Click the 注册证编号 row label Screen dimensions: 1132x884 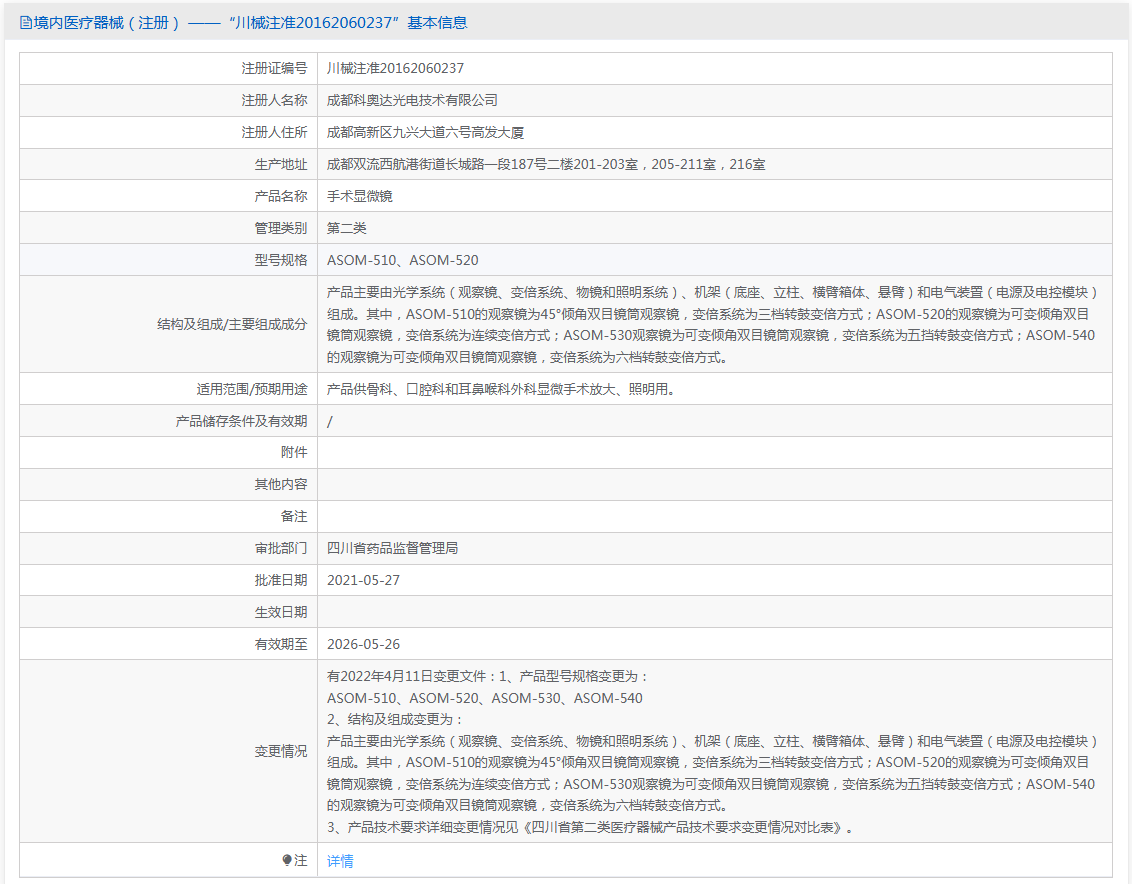[x=274, y=69]
